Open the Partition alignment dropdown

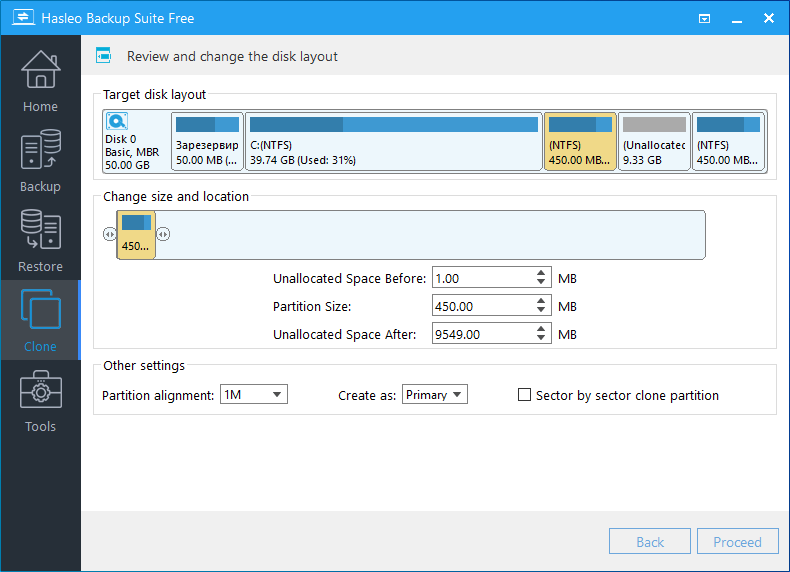tap(254, 394)
